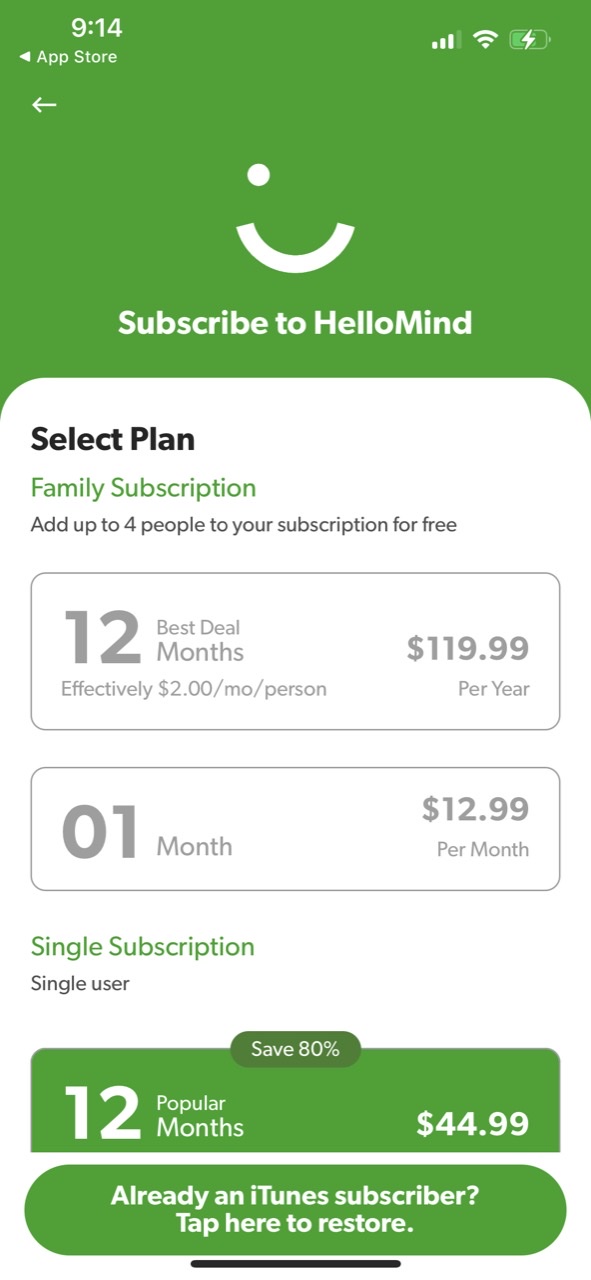Tap the $44.99 single plan price

[472, 1124]
